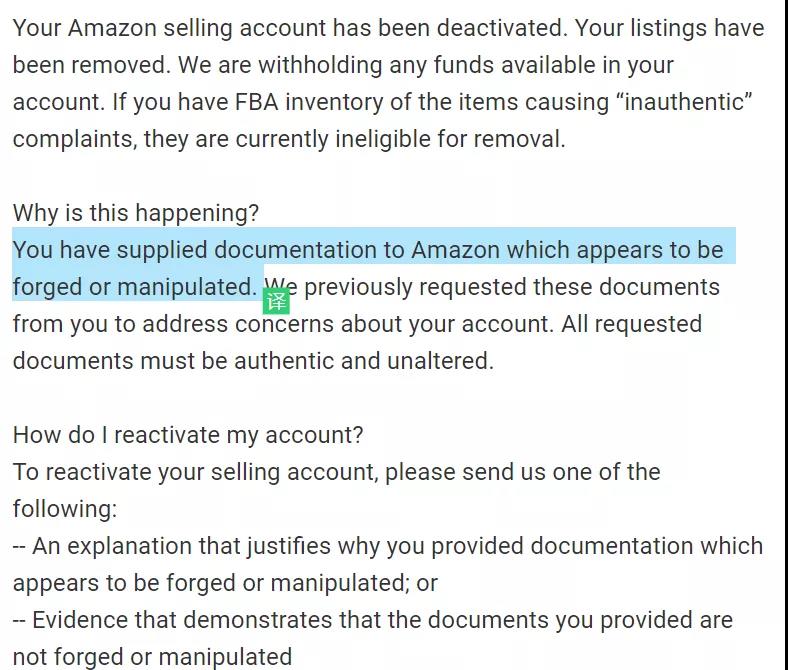Click the "How do I reactivate my account?" heading

[188, 435]
